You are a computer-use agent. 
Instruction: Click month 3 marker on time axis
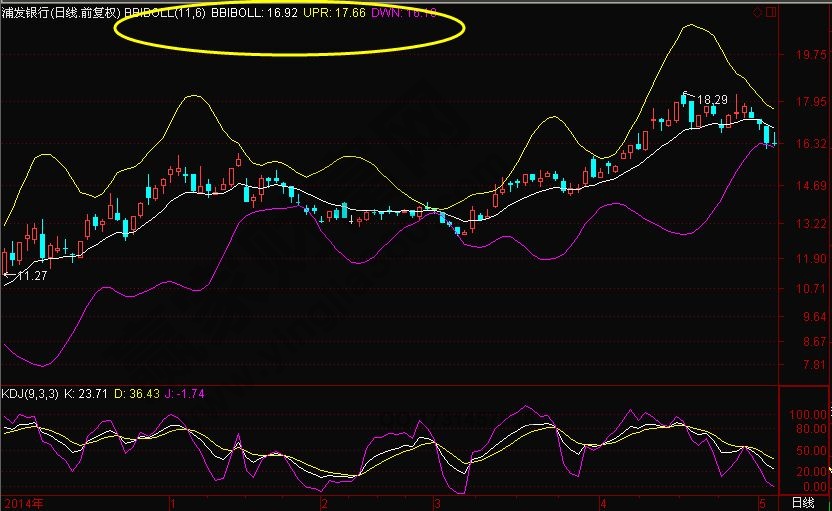[436, 502]
